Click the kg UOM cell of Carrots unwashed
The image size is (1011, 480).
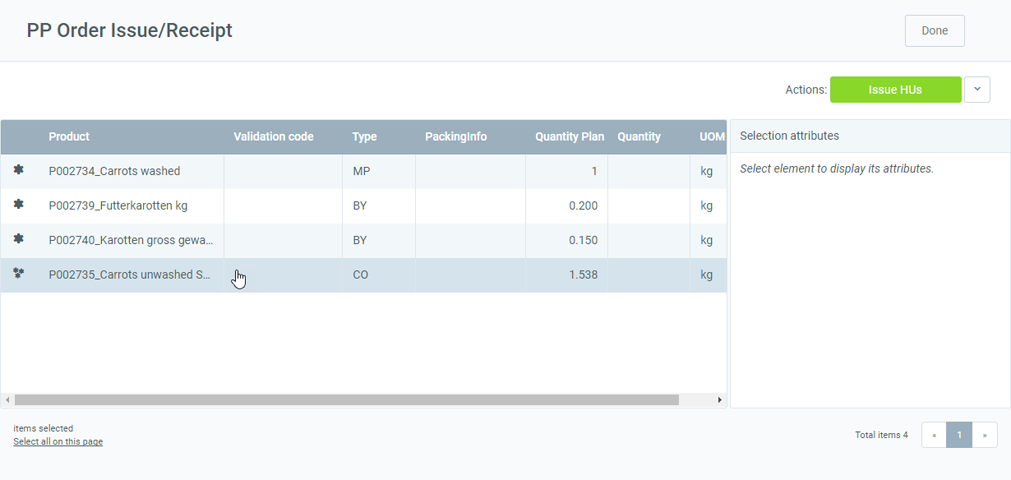click(707, 275)
